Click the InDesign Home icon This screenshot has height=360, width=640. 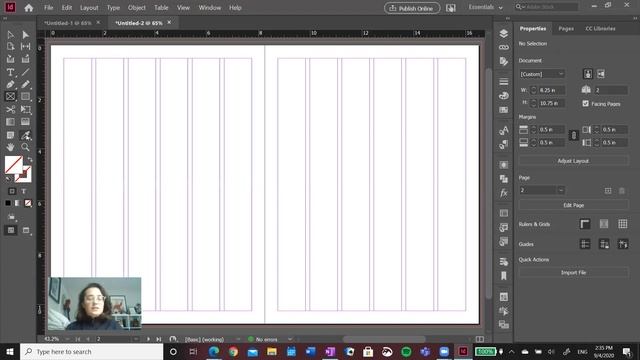click(29, 8)
